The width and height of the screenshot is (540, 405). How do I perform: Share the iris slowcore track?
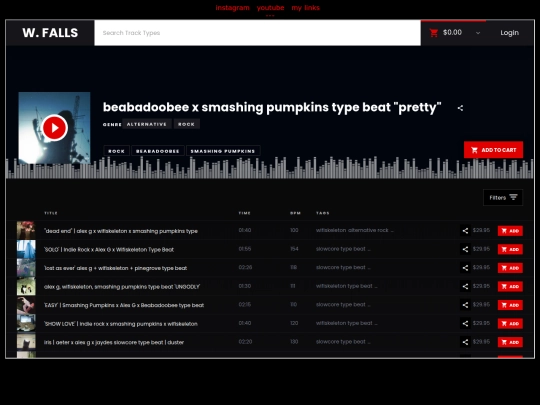coord(465,342)
